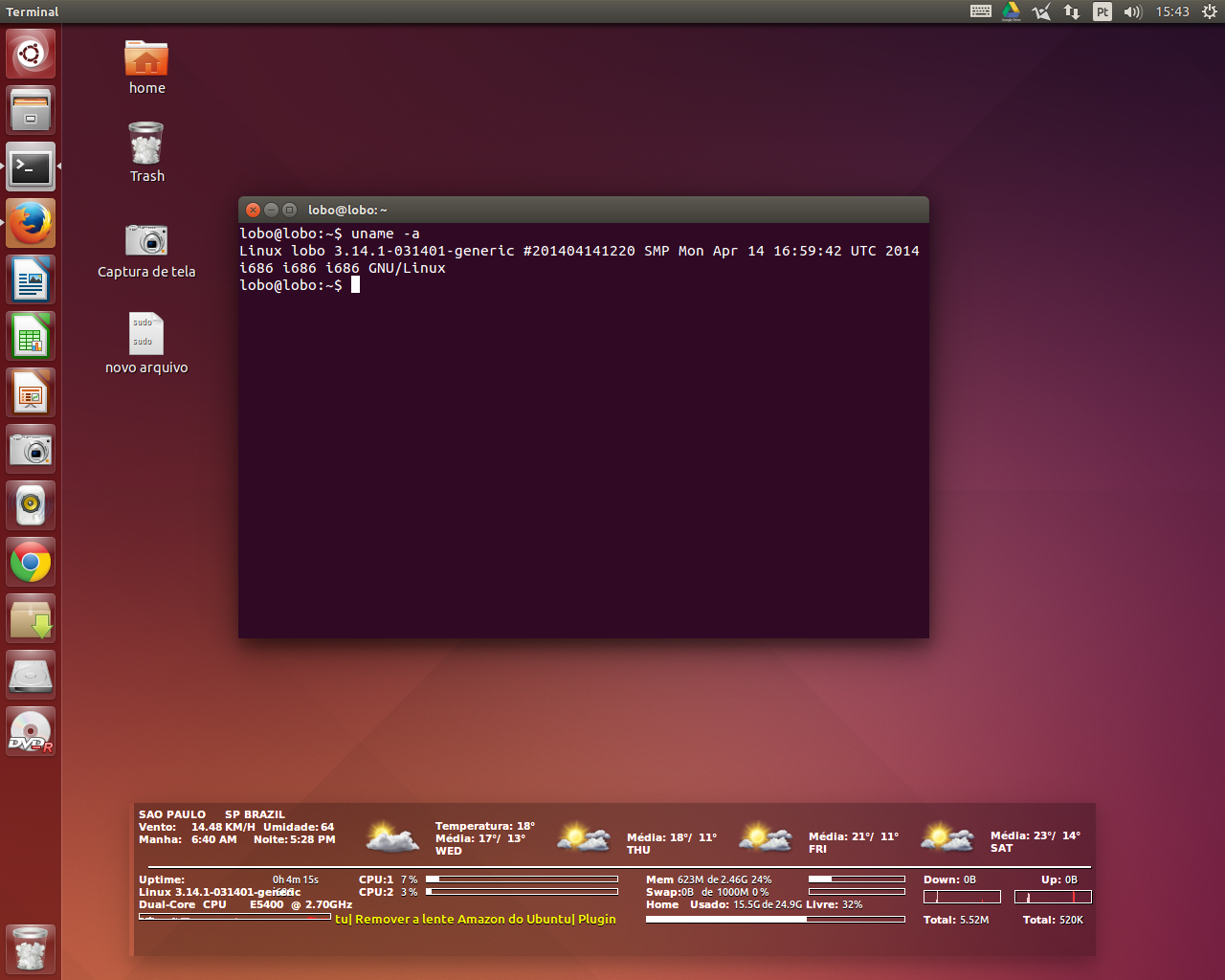
Task: Open LibreOffice Writer from the launcher
Action: pos(31,278)
